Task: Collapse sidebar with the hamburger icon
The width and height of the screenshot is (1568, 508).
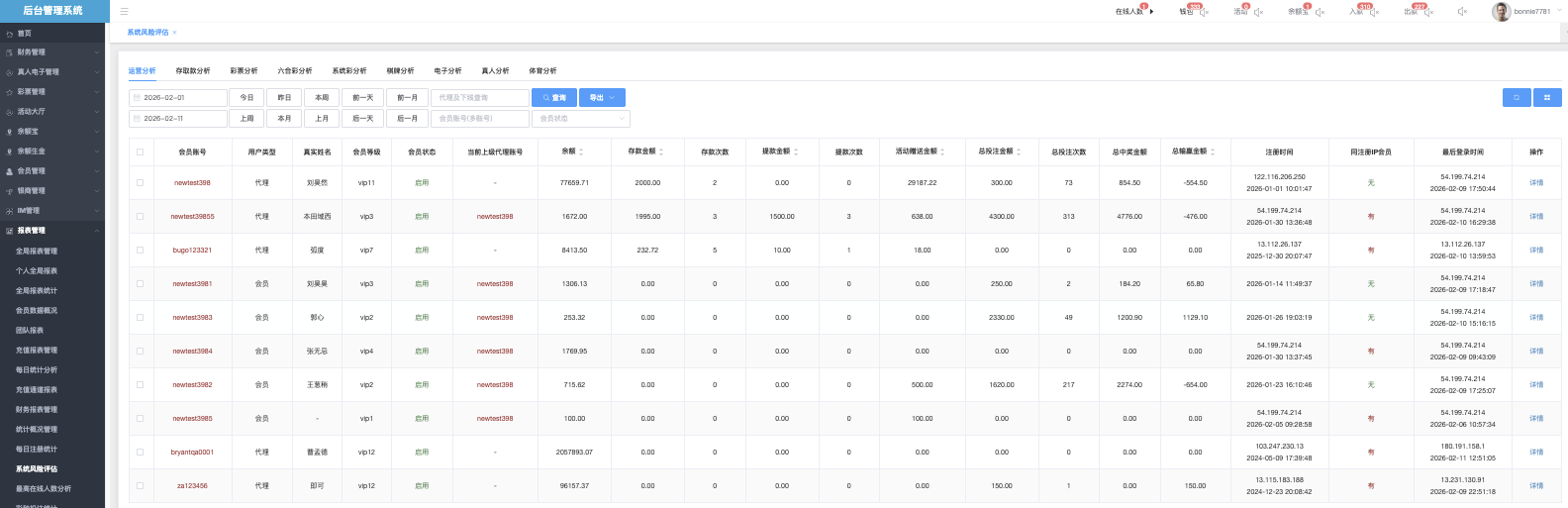Action: click(x=124, y=12)
